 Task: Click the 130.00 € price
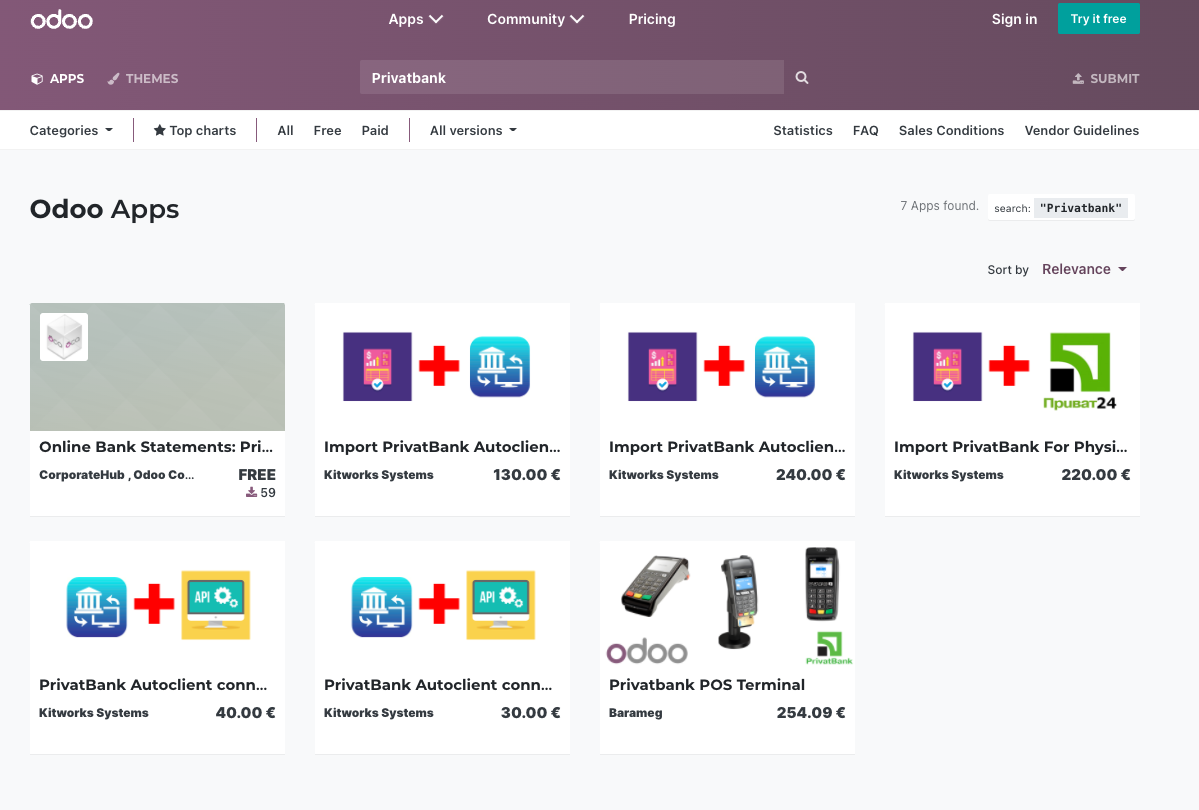tap(526, 475)
